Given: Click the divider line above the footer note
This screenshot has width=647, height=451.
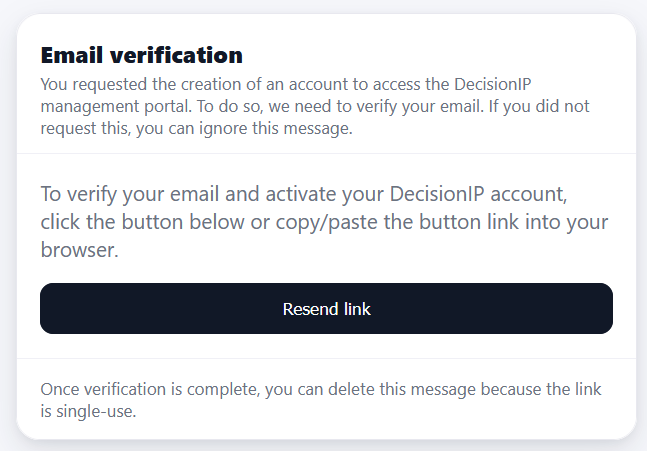Looking at the screenshot, I should tap(326, 358).
